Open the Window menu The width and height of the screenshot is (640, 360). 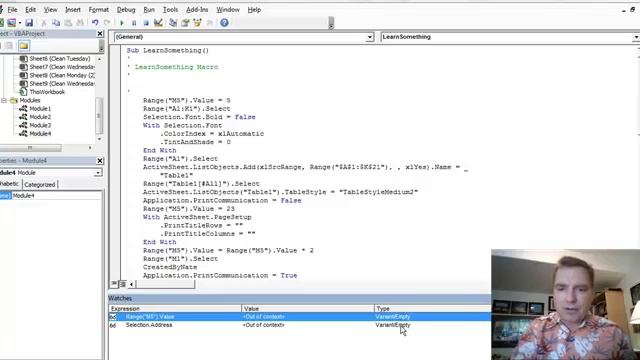(x=228, y=9)
